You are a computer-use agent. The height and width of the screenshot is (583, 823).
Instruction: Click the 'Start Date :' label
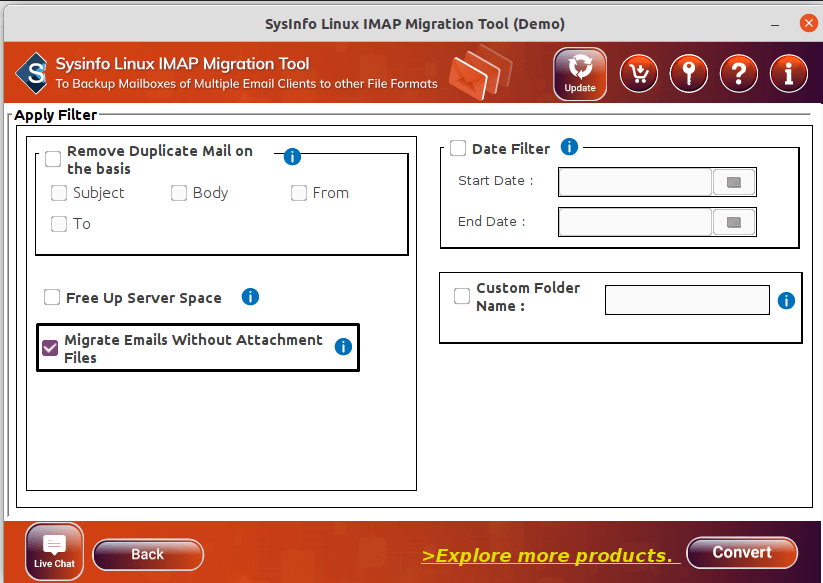[495, 181]
